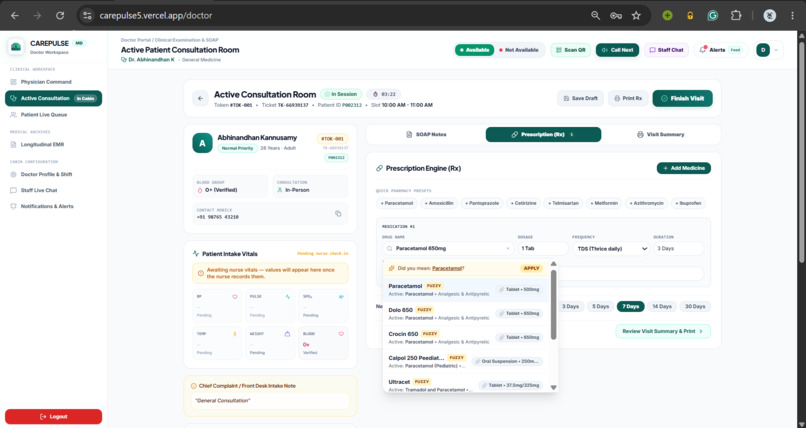Switch to SOAP Notes tab
The image size is (806, 428).
(426, 135)
